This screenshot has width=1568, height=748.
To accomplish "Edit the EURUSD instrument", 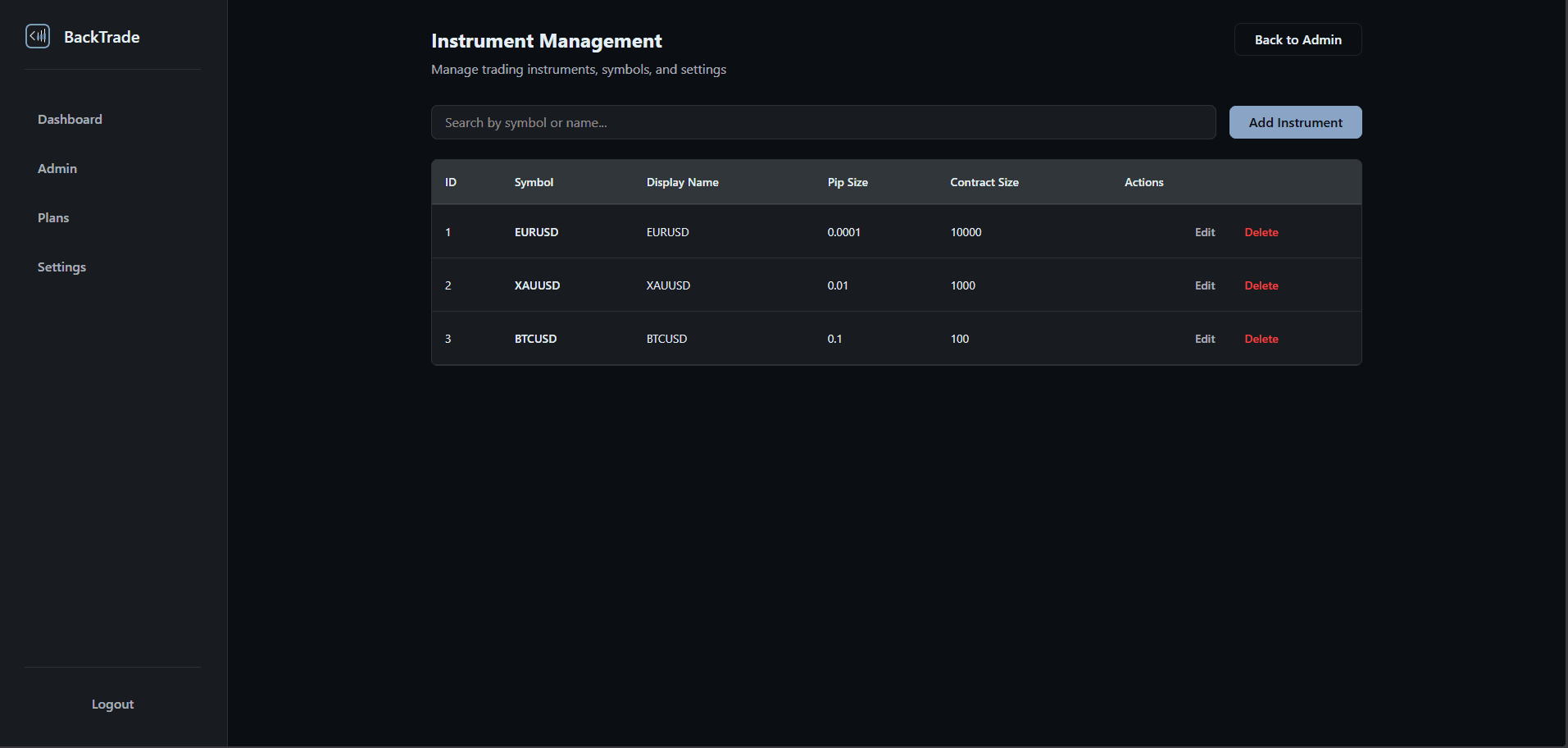I will pyautogui.click(x=1204, y=232).
